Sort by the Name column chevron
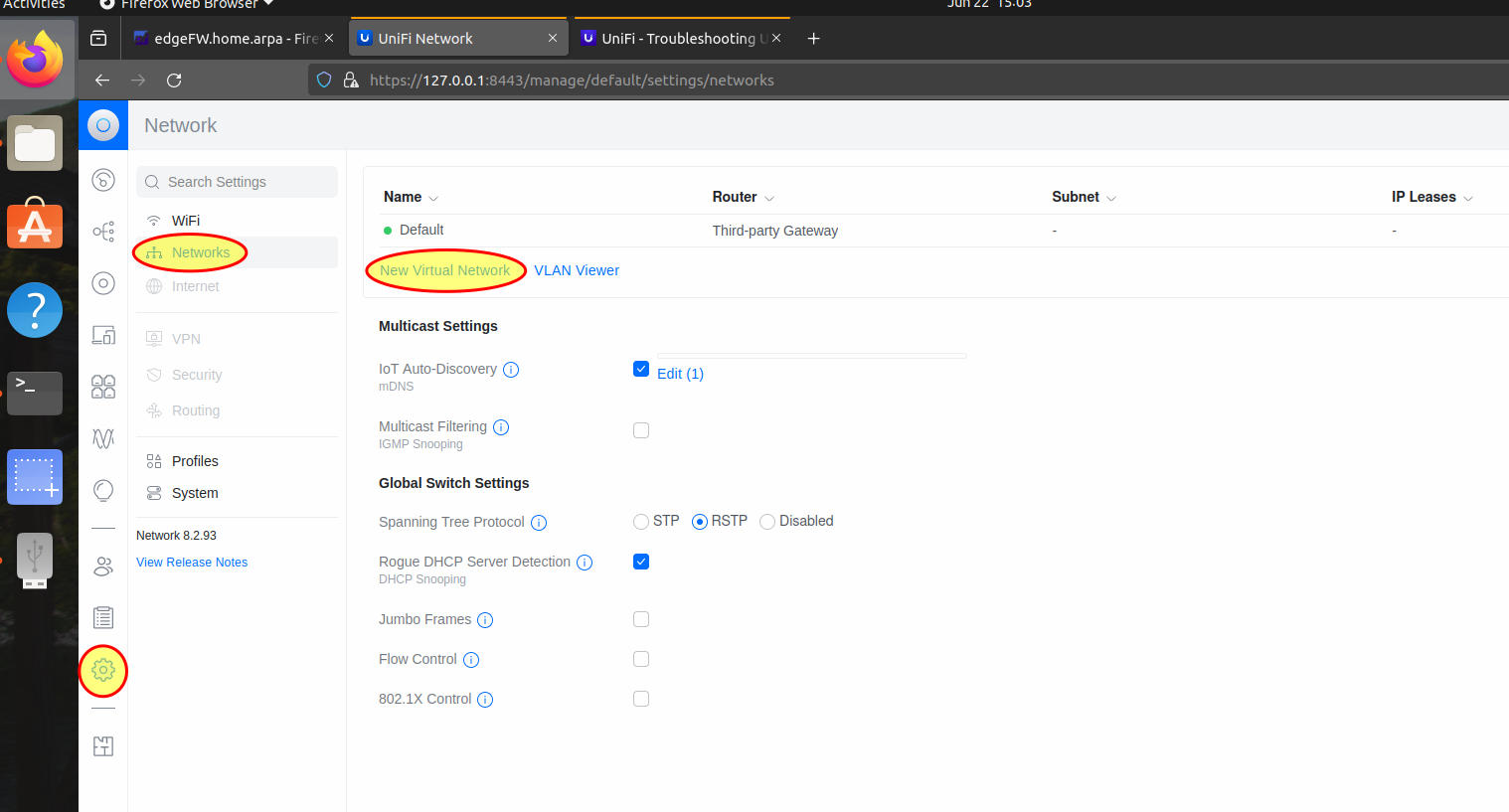This screenshot has width=1509, height=812. click(433, 198)
